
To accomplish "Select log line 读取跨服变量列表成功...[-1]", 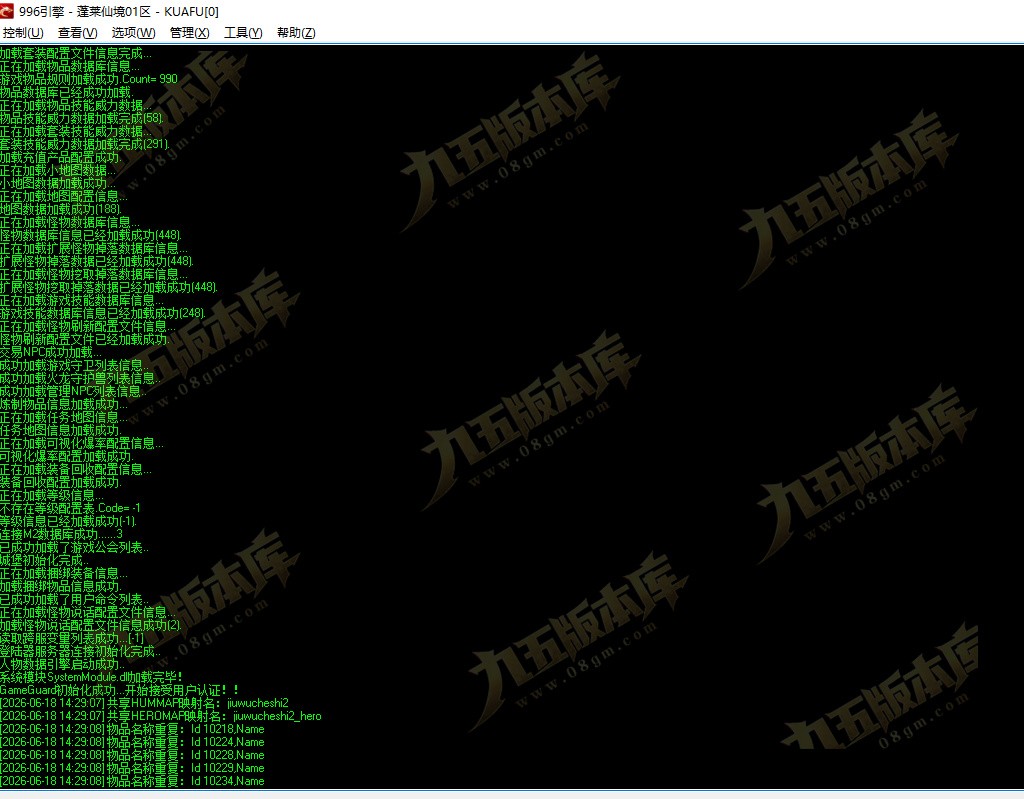I will 72,638.
